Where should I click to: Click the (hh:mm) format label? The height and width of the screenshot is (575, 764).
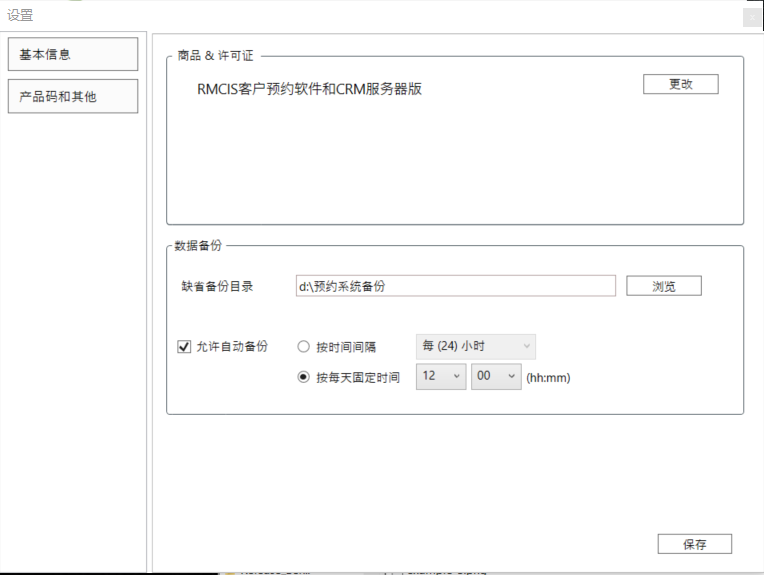[548, 378]
